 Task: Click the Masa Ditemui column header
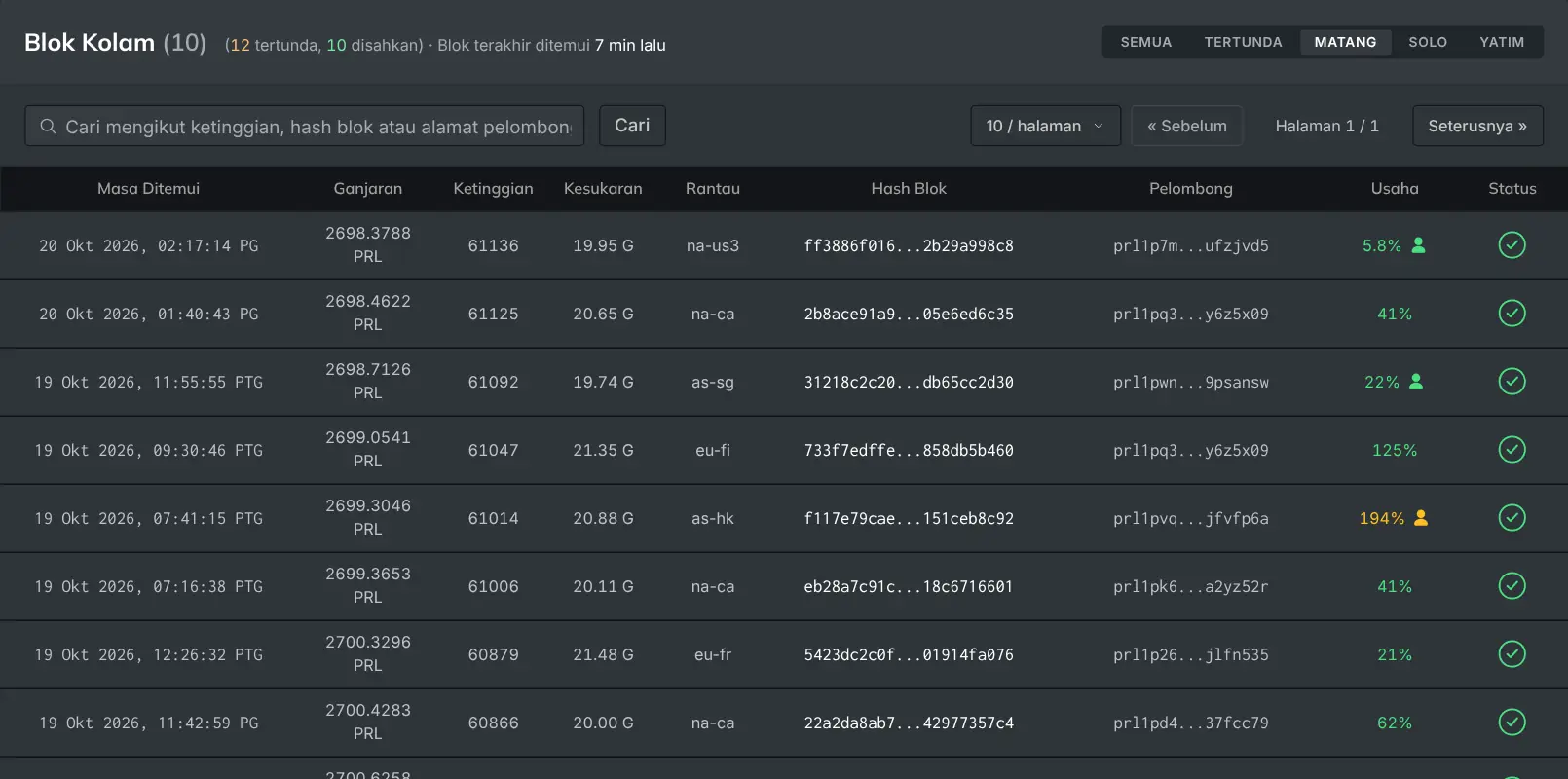click(x=148, y=188)
